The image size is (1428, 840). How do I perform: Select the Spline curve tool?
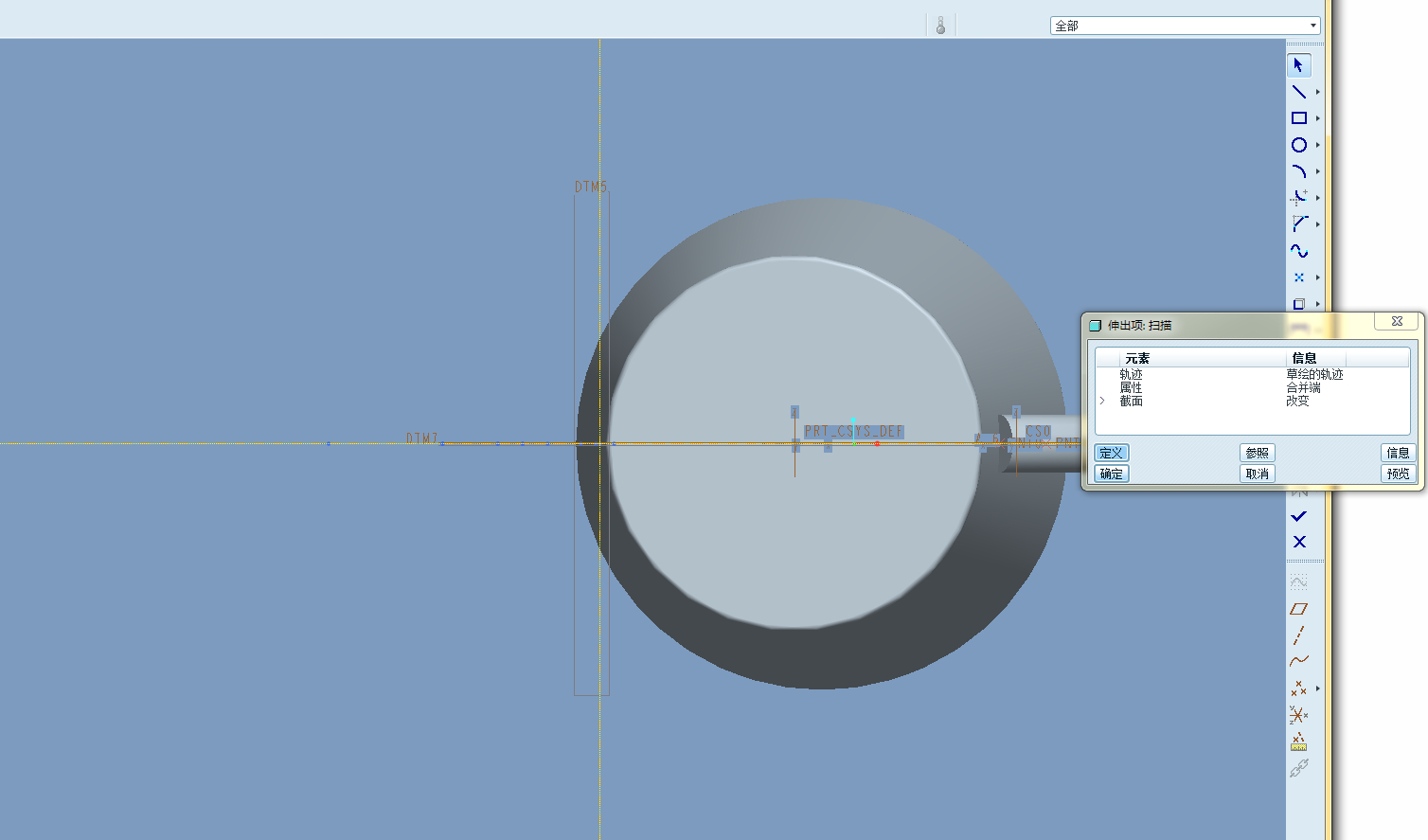click(x=1298, y=251)
